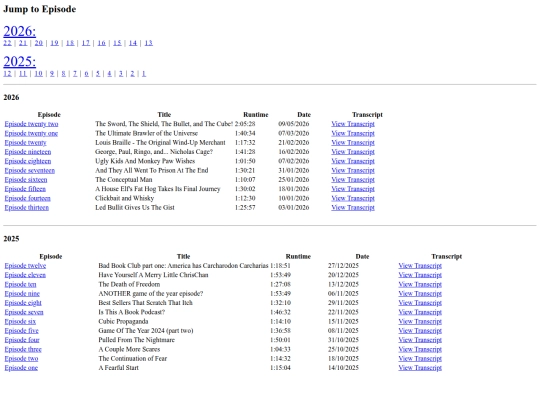Open the Episode two link
Image resolution: width=540 pixels, height=405 pixels.
pyautogui.click(x=21, y=359)
